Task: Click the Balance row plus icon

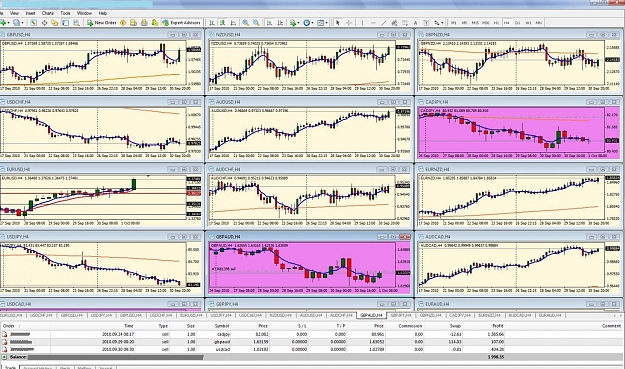Action: pos(4,357)
